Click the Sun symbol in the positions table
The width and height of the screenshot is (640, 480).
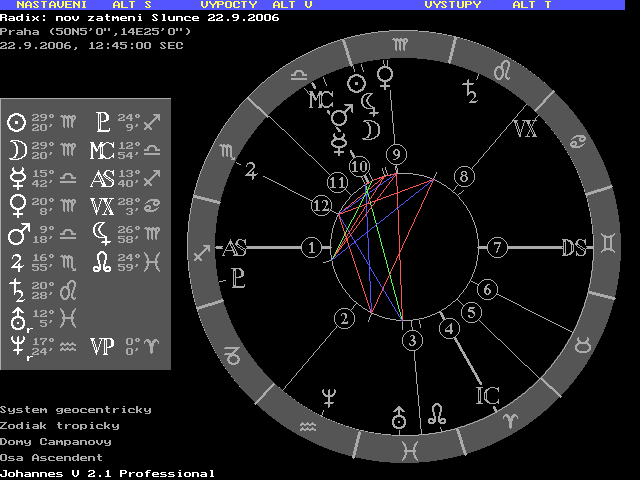pyautogui.click(x=16, y=123)
